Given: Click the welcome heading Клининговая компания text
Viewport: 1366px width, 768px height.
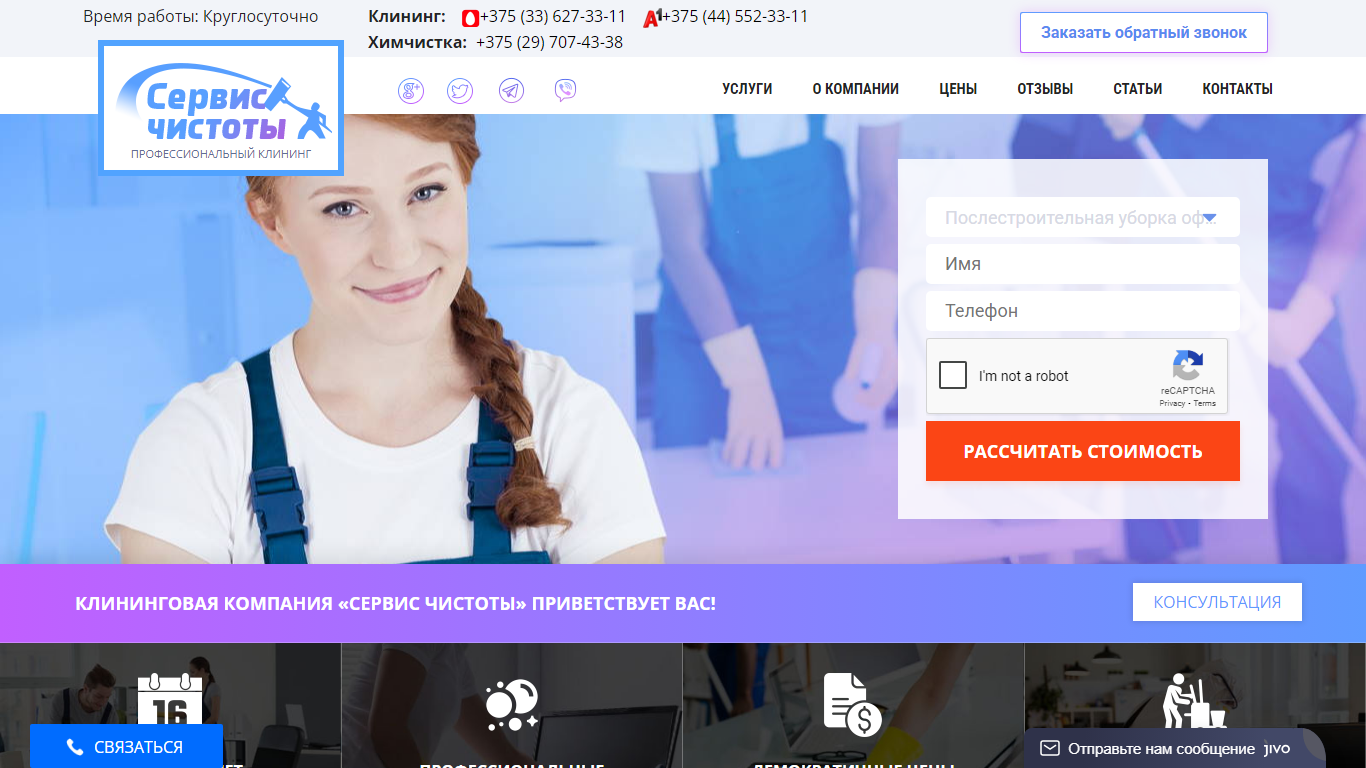Looking at the screenshot, I should [x=395, y=604].
